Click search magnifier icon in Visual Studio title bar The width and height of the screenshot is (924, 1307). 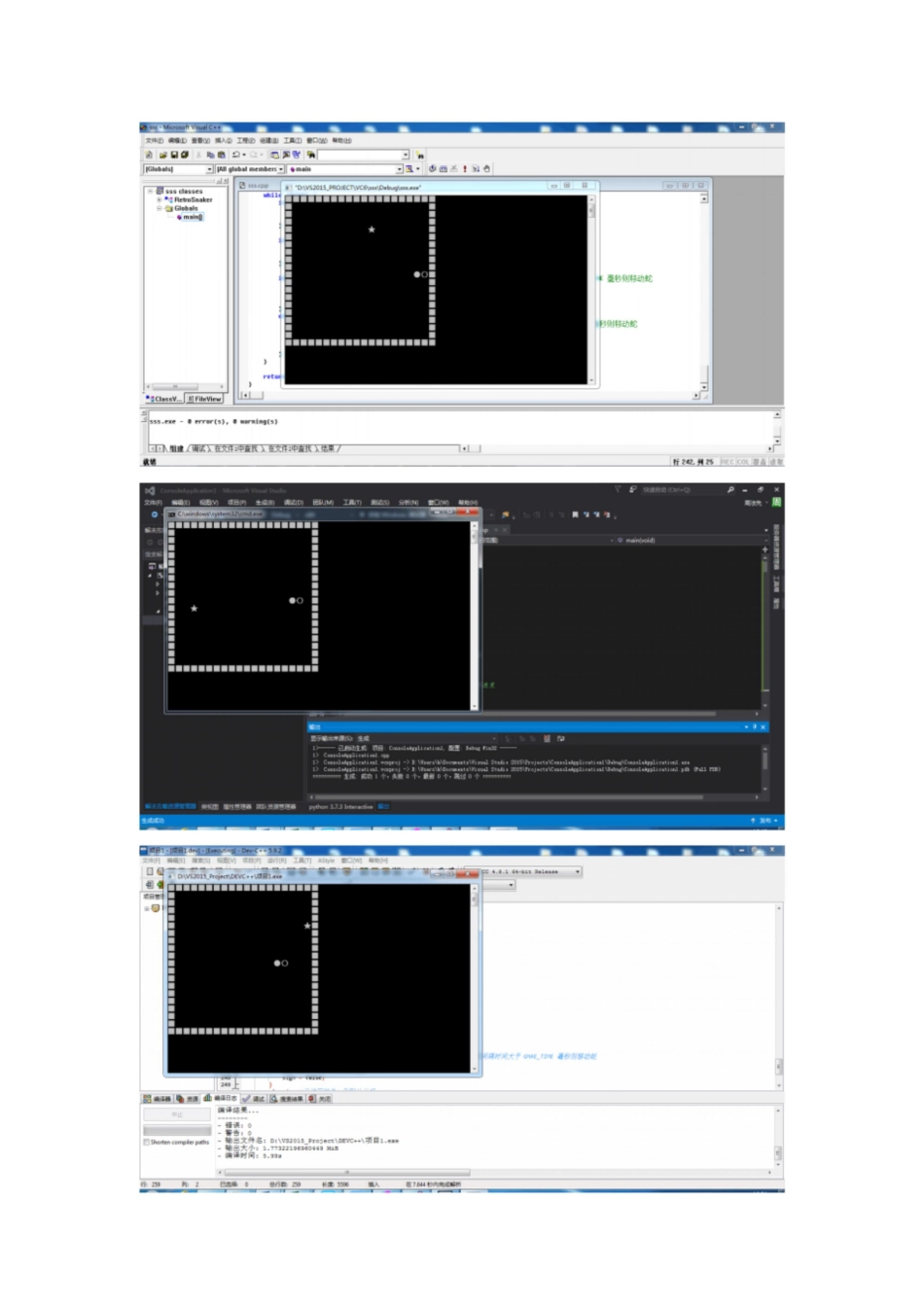pyautogui.click(x=730, y=489)
